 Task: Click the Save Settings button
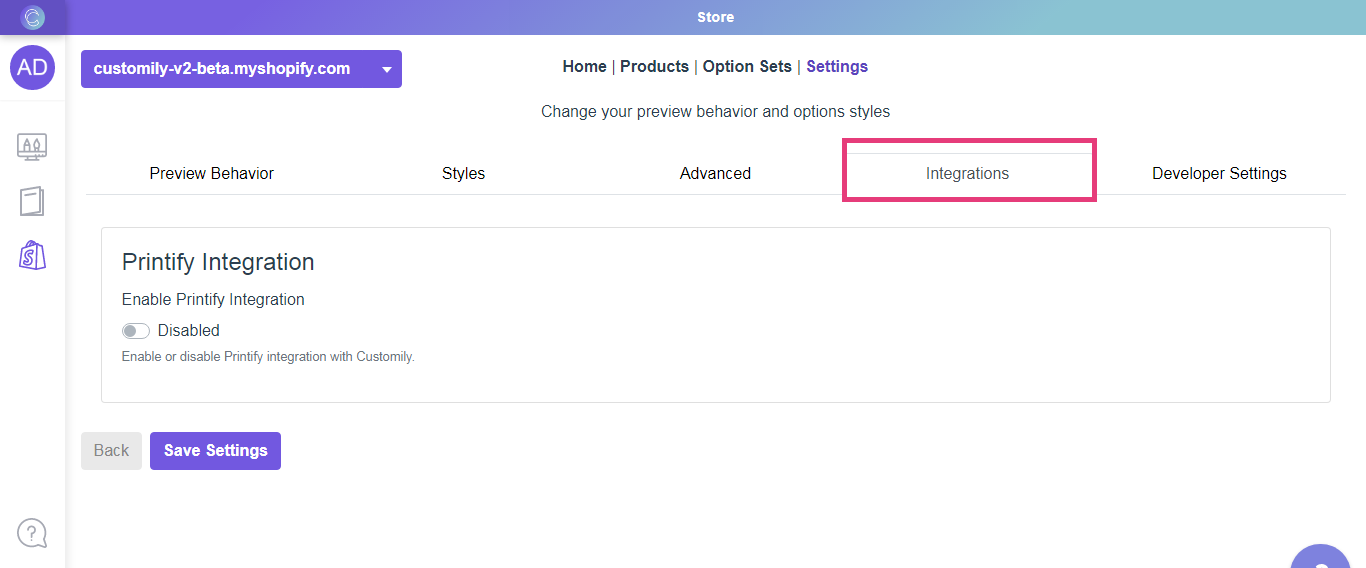[215, 451]
